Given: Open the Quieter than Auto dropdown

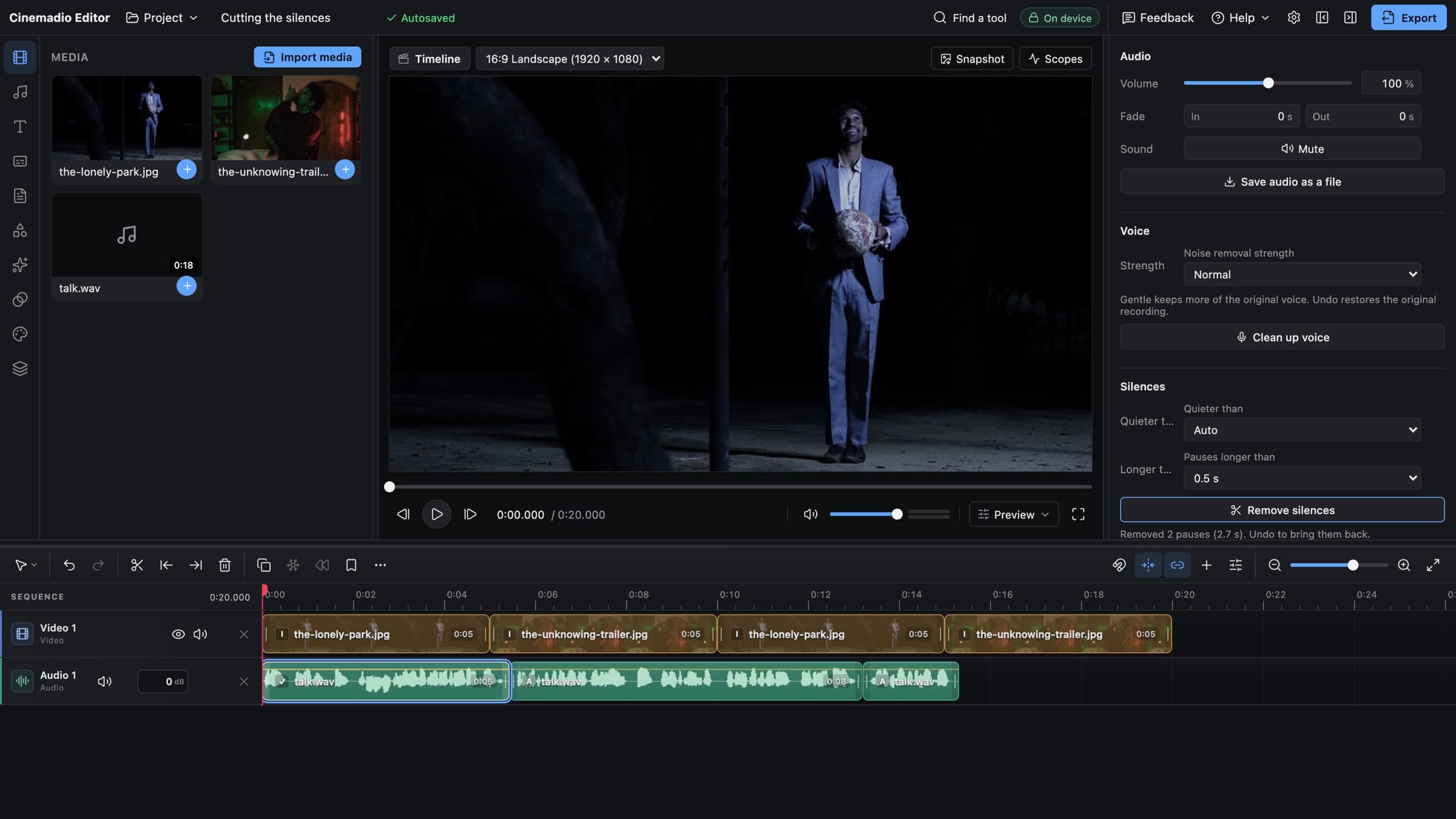Looking at the screenshot, I should click(1302, 430).
